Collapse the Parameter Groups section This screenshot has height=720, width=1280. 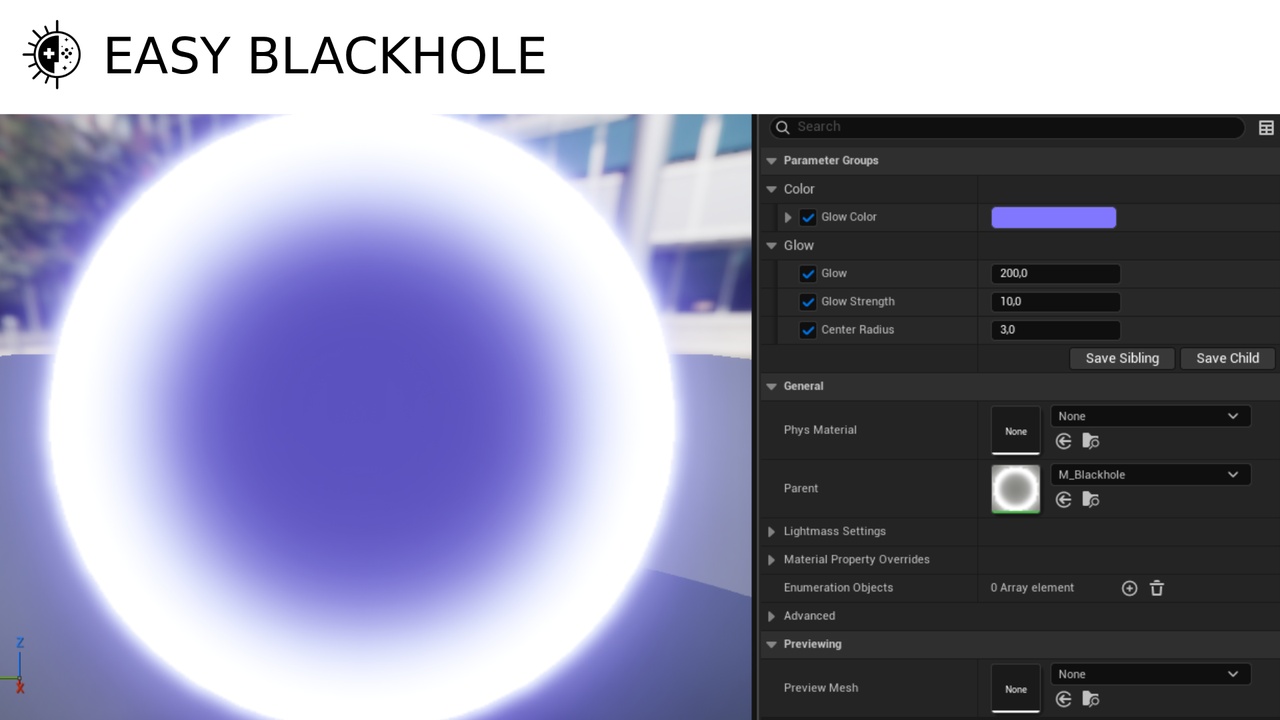point(771,160)
